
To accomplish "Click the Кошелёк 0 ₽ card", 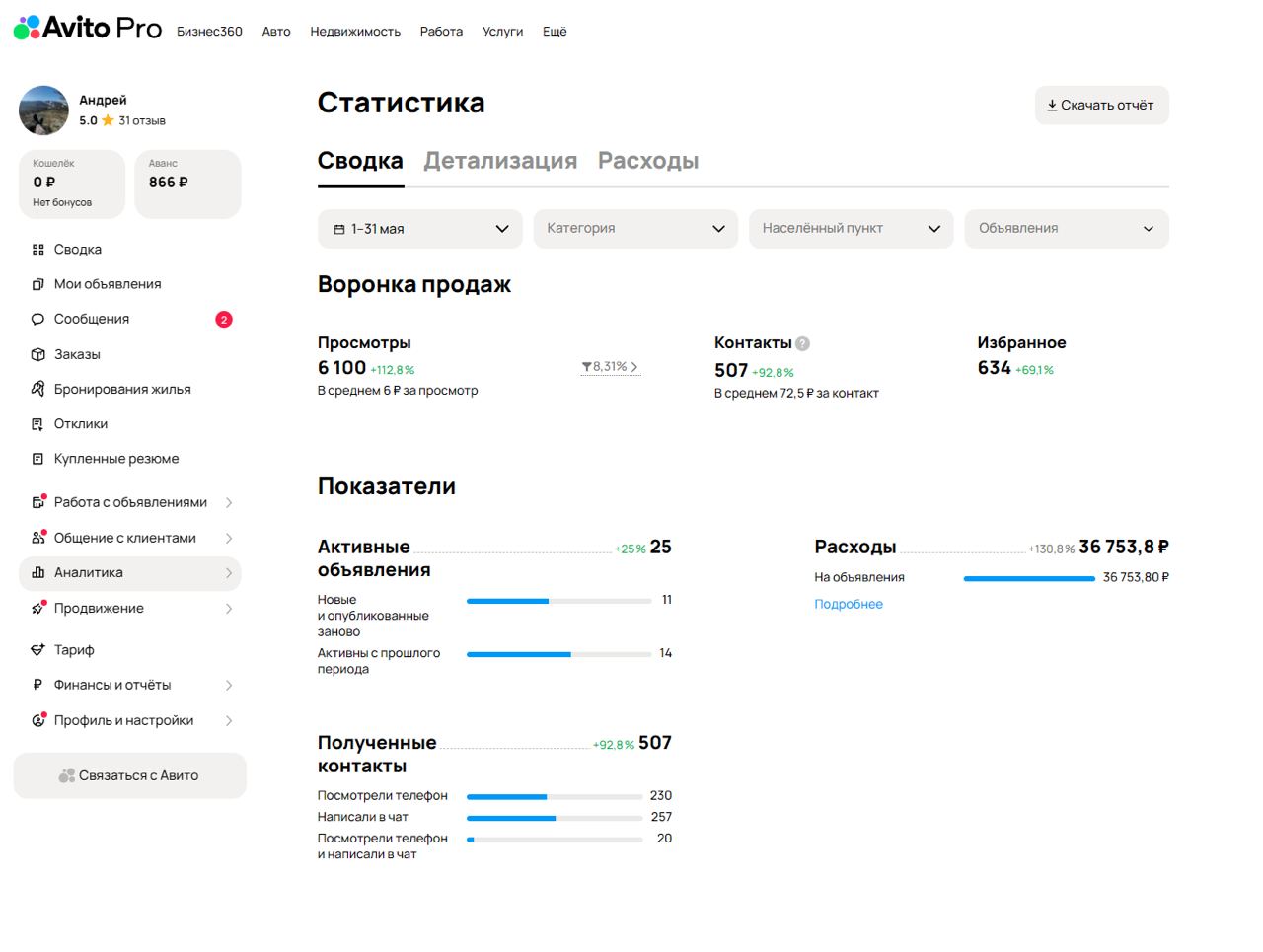I will point(72,183).
